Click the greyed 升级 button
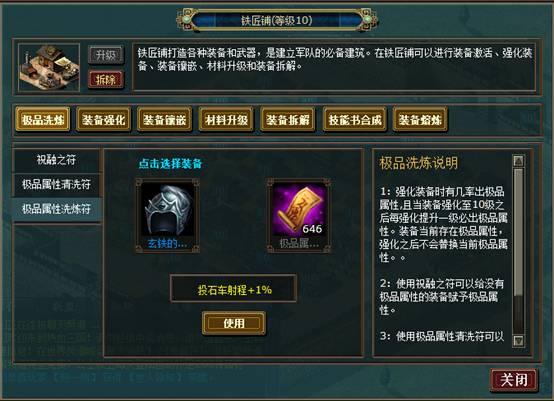The width and height of the screenshot is (554, 401). tap(106, 55)
